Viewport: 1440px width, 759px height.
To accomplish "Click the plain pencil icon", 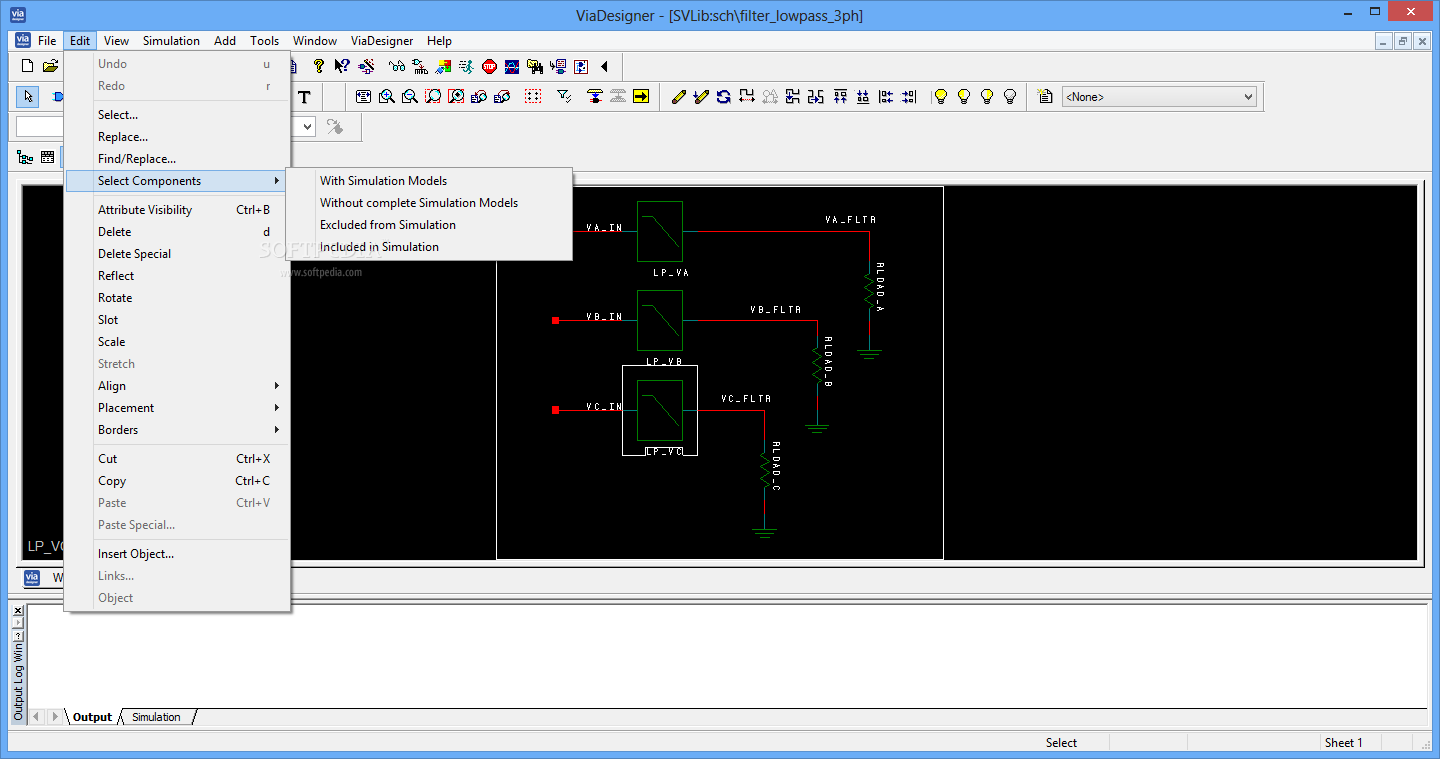I will pos(678,97).
